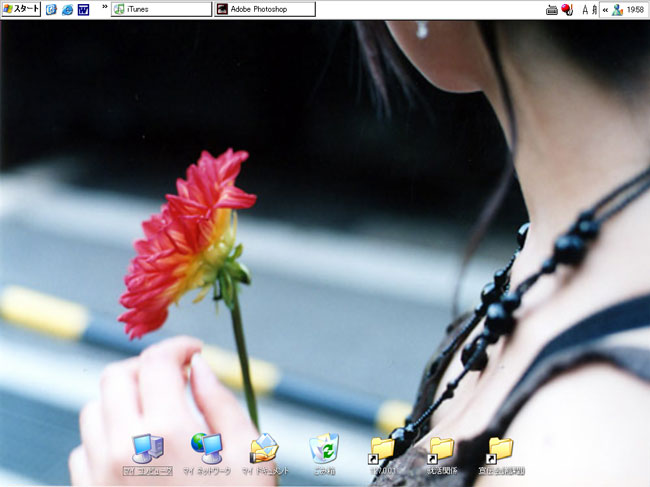
Task: Click the red icon in the system tray
Action: [x=566, y=9]
